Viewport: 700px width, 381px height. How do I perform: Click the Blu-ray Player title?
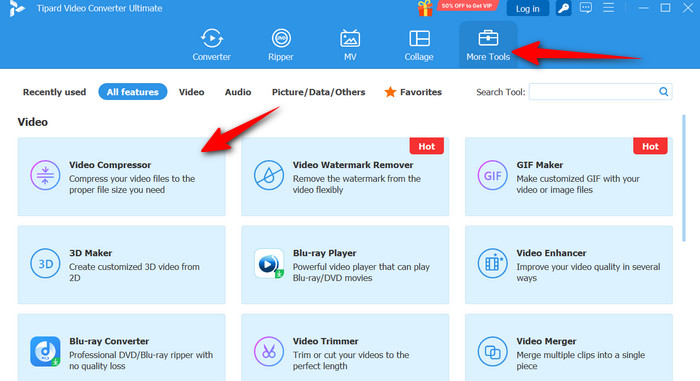[325, 253]
